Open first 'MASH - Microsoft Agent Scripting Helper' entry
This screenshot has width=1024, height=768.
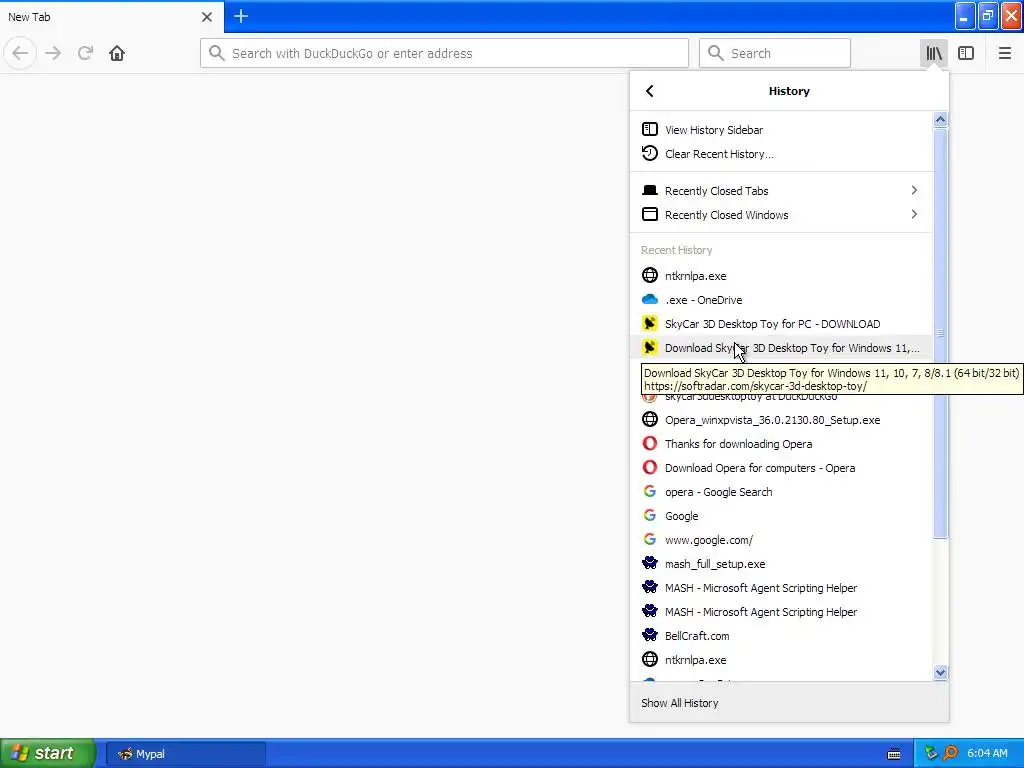[x=781, y=588]
